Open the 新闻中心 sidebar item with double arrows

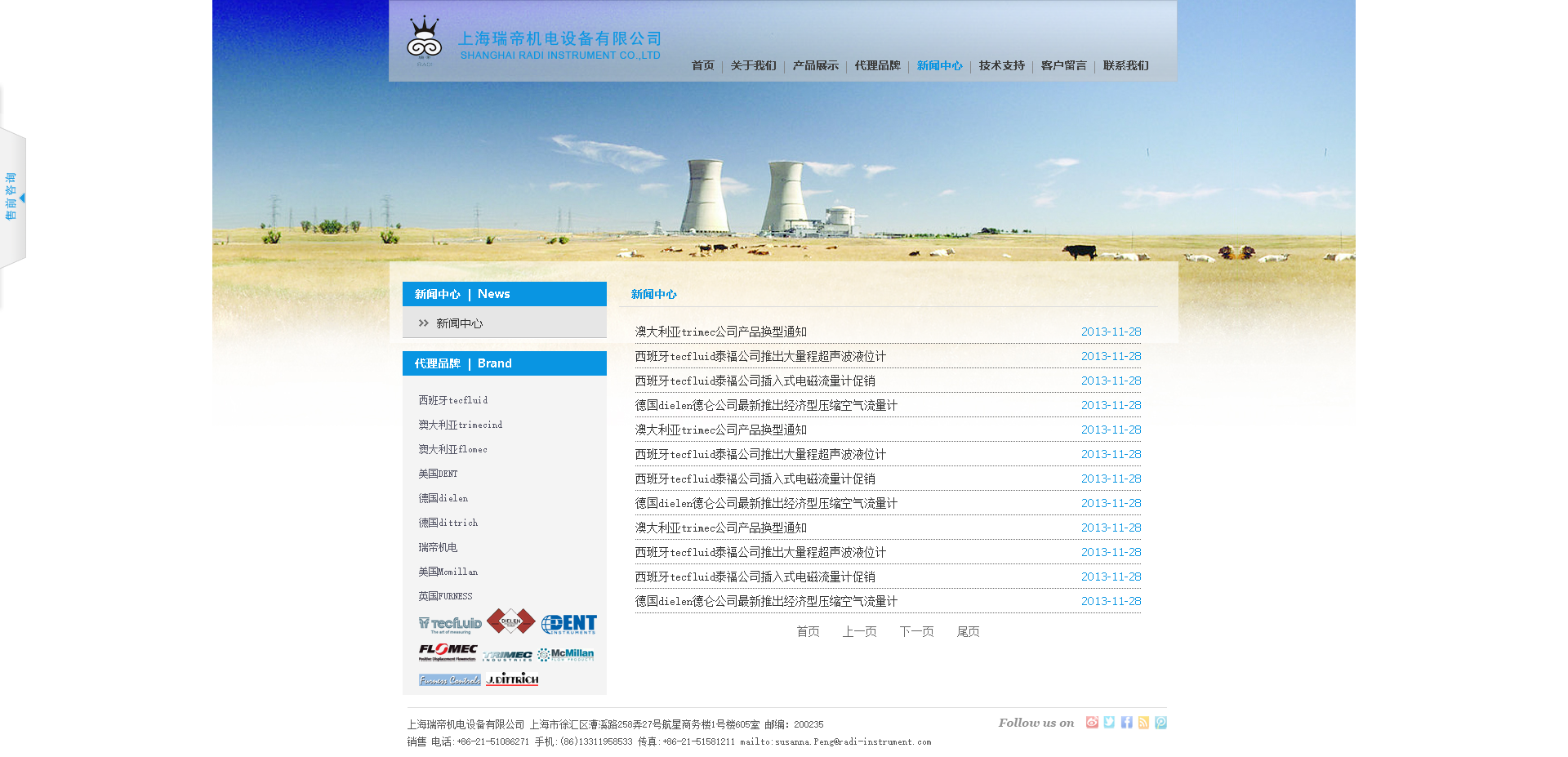click(x=459, y=323)
